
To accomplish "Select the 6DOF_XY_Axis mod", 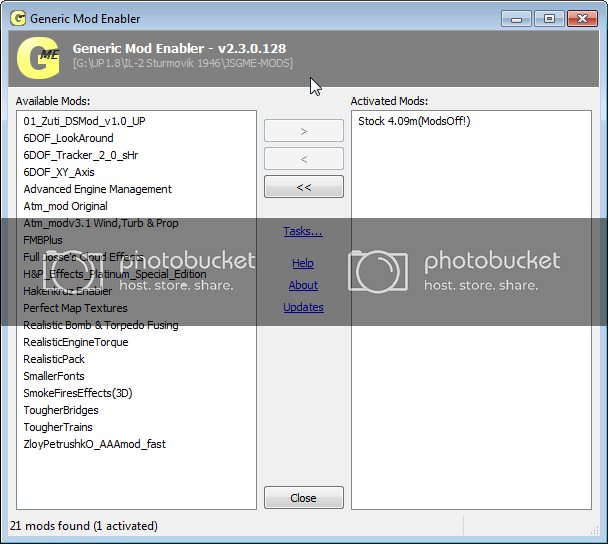I will tap(59, 172).
